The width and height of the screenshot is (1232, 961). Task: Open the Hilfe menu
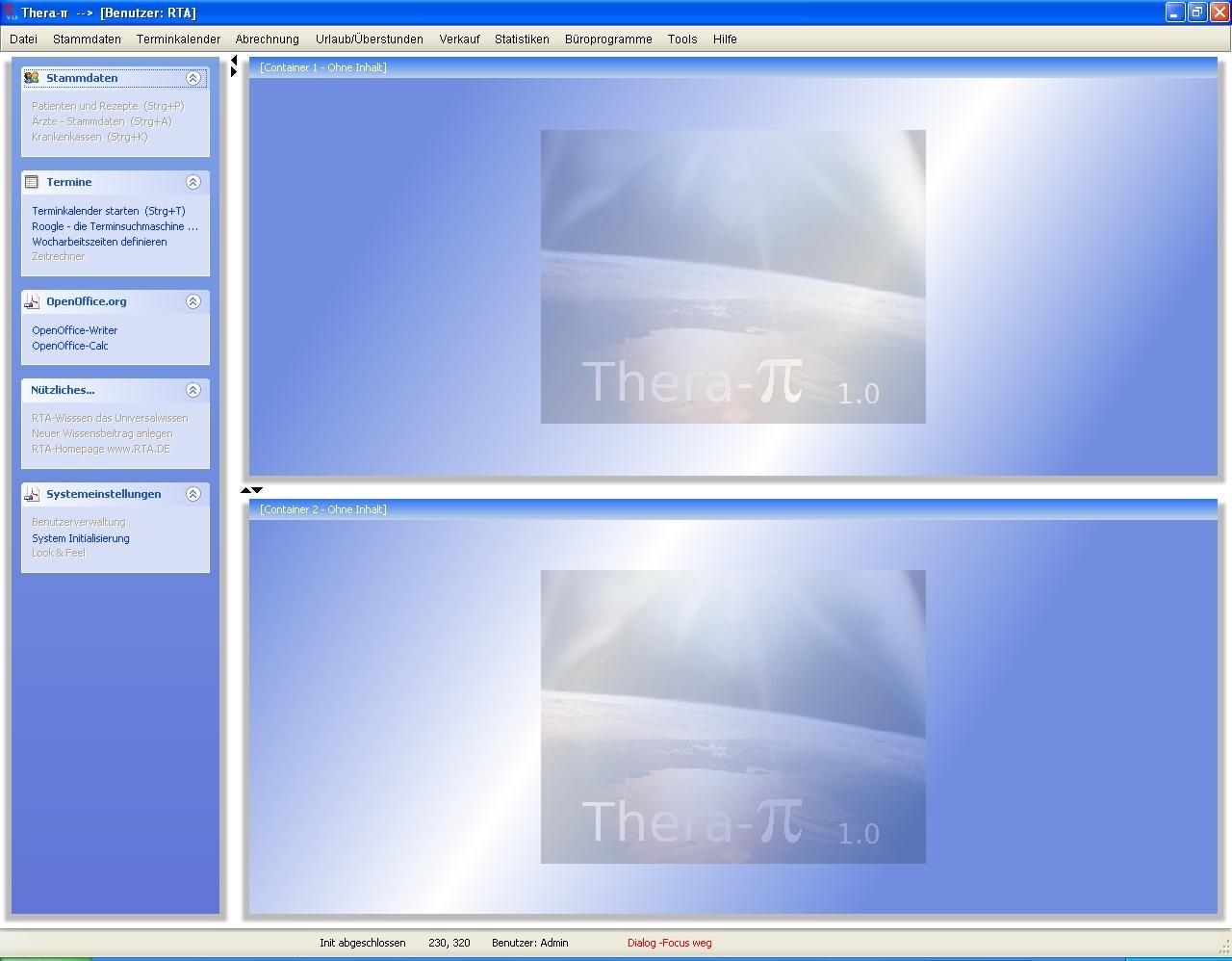[x=725, y=39]
